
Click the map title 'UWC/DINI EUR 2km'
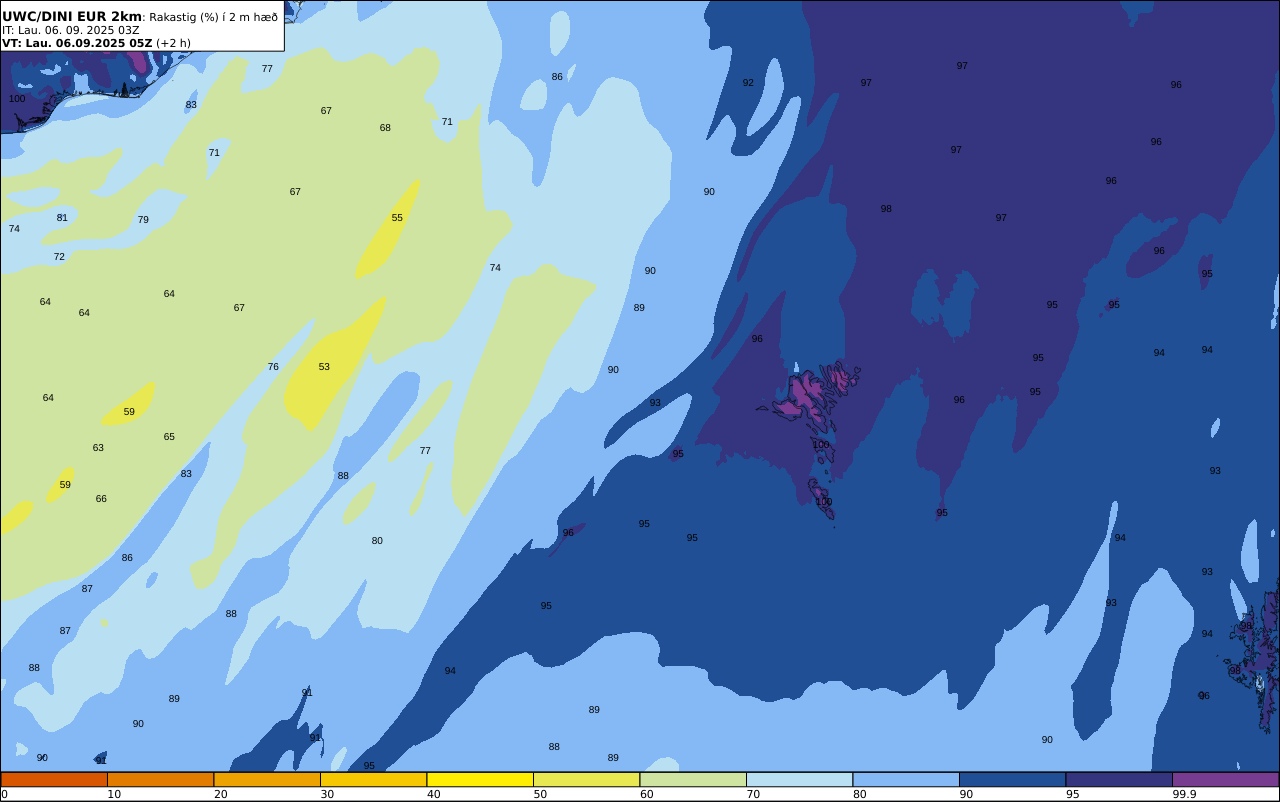pos(72,17)
